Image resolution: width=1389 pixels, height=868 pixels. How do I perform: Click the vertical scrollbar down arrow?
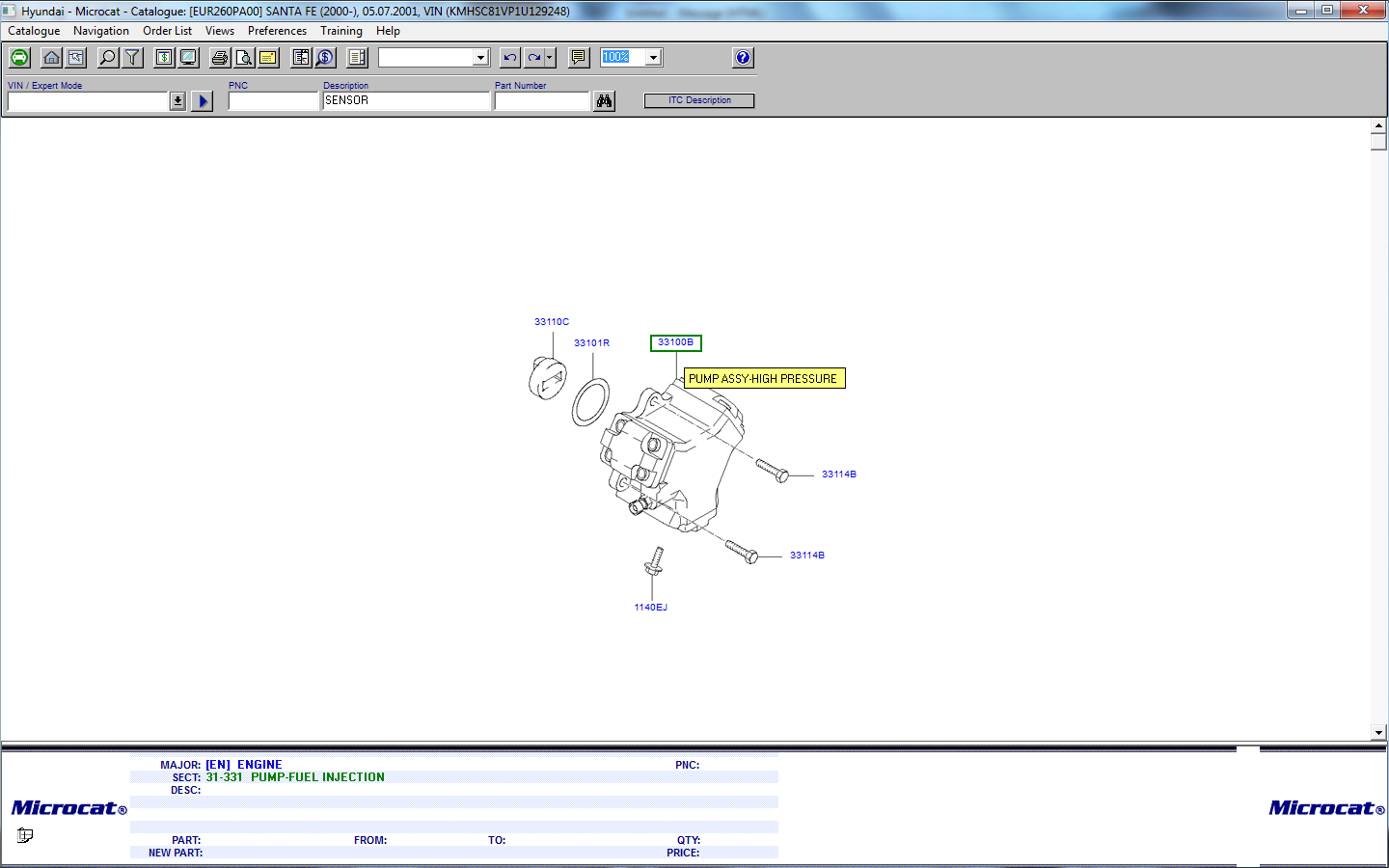point(1378,733)
